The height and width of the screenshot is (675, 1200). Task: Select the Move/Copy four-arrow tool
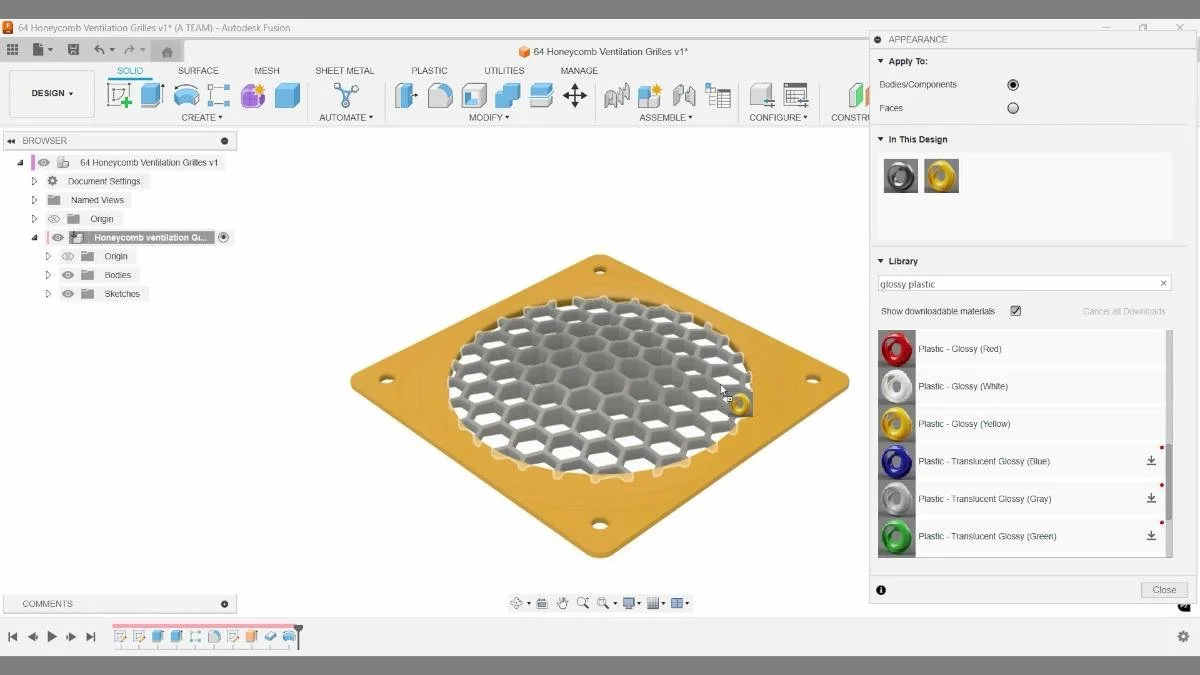click(573, 95)
